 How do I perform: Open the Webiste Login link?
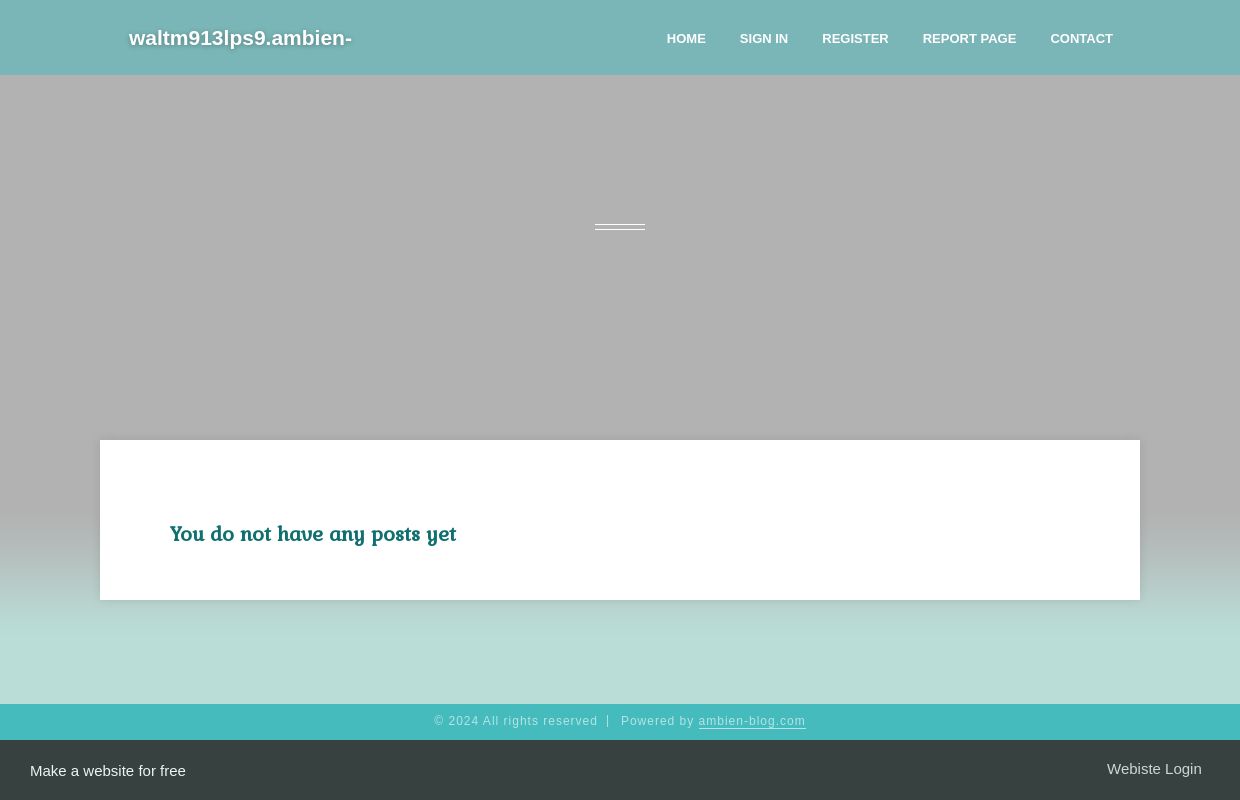[x=1154, y=768]
